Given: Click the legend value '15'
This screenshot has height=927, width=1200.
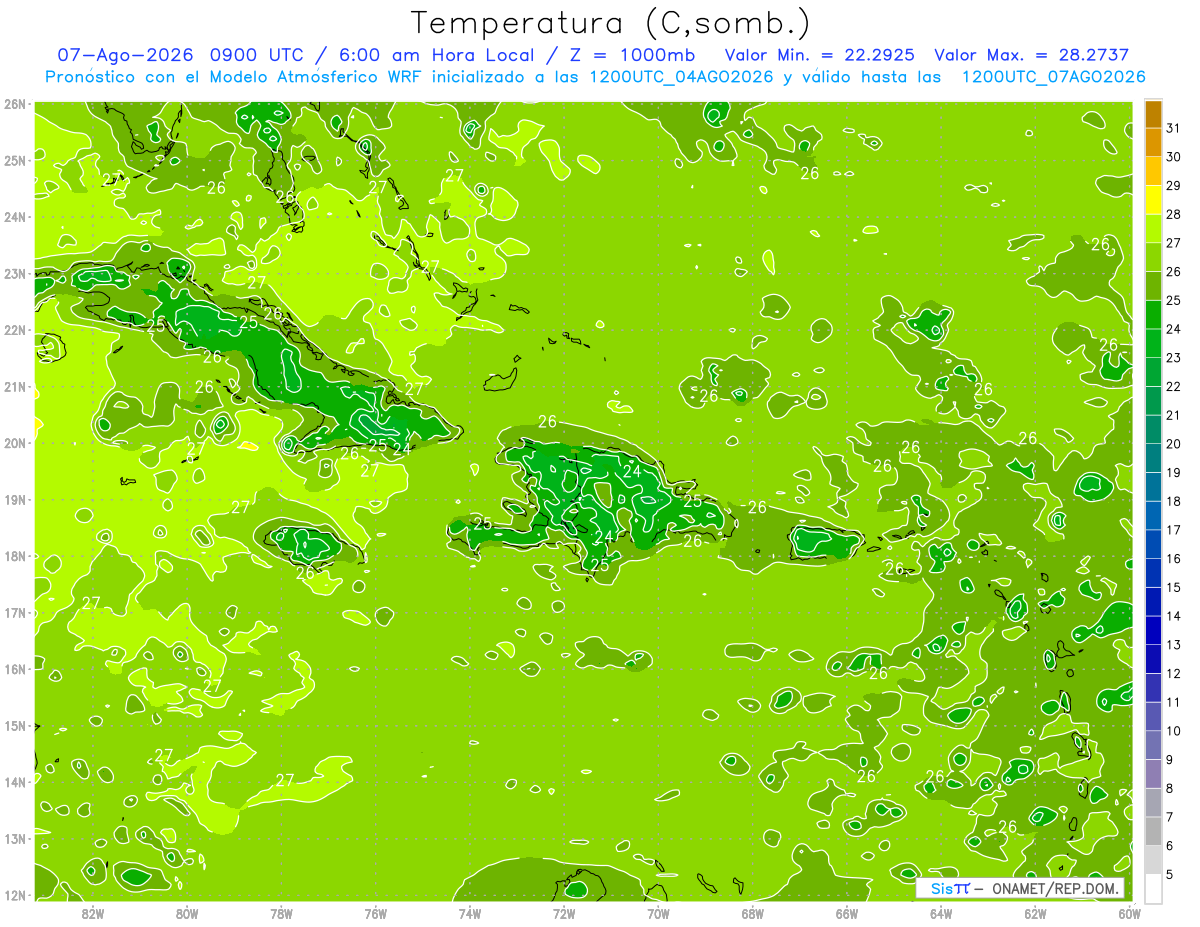Looking at the screenshot, I should tap(1173, 588).
